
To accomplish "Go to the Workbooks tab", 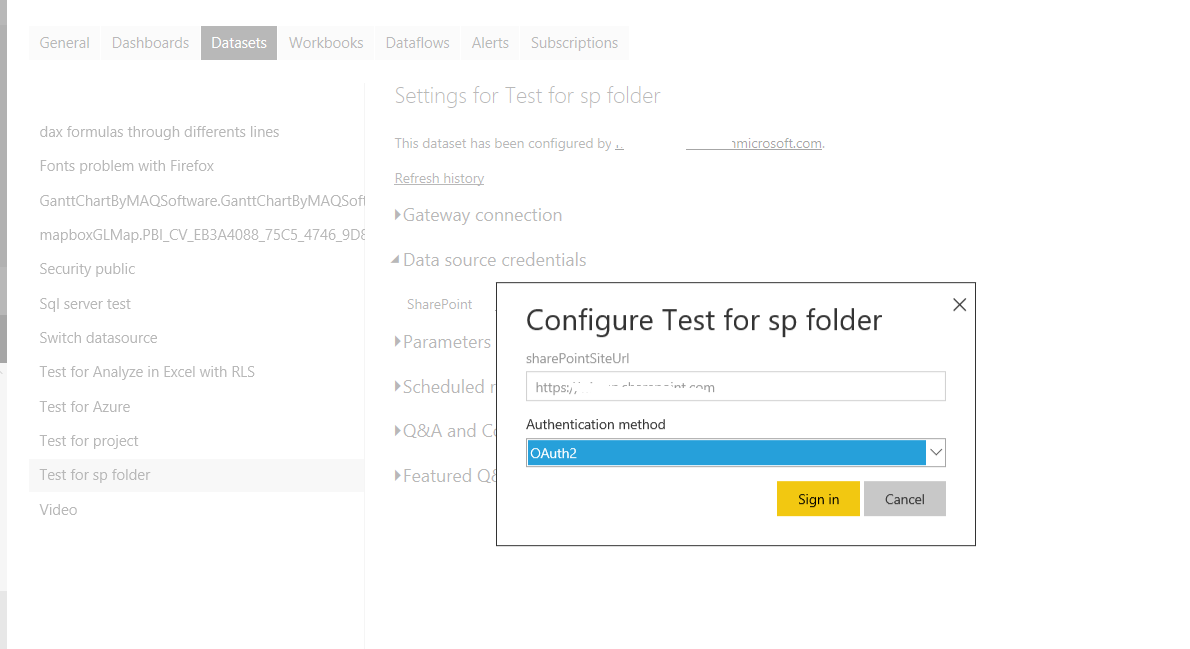I will click(x=326, y=43).
